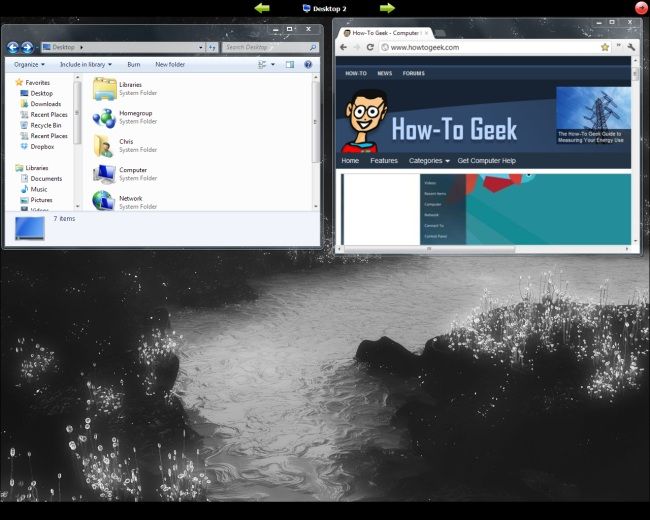This screenshot has height=520, width=650.
Task: Go forward in the Chrome window
Action: point(357,47)
